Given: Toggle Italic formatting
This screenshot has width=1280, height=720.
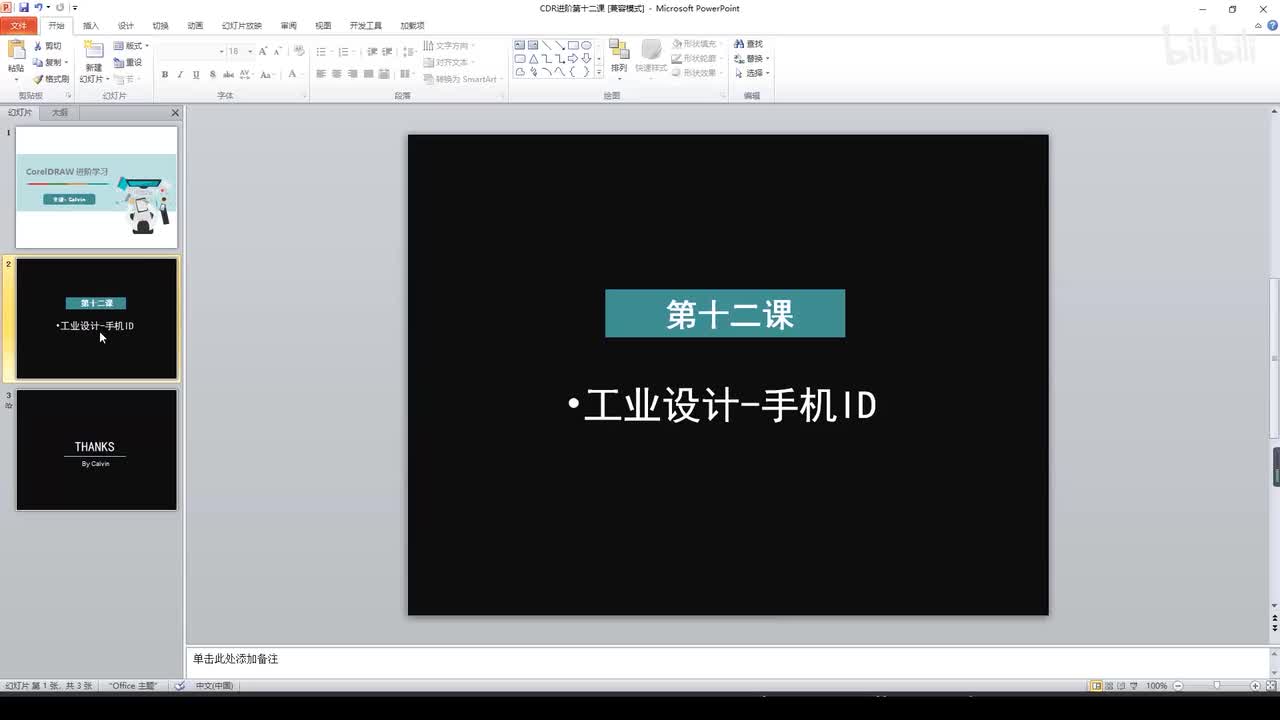Looking at the screenshot, I should click(180, 74).
